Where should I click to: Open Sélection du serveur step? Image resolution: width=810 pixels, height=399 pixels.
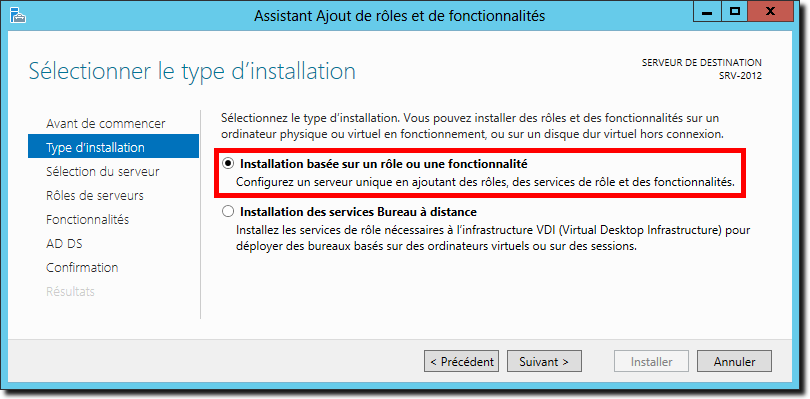[x=103, y=172]
